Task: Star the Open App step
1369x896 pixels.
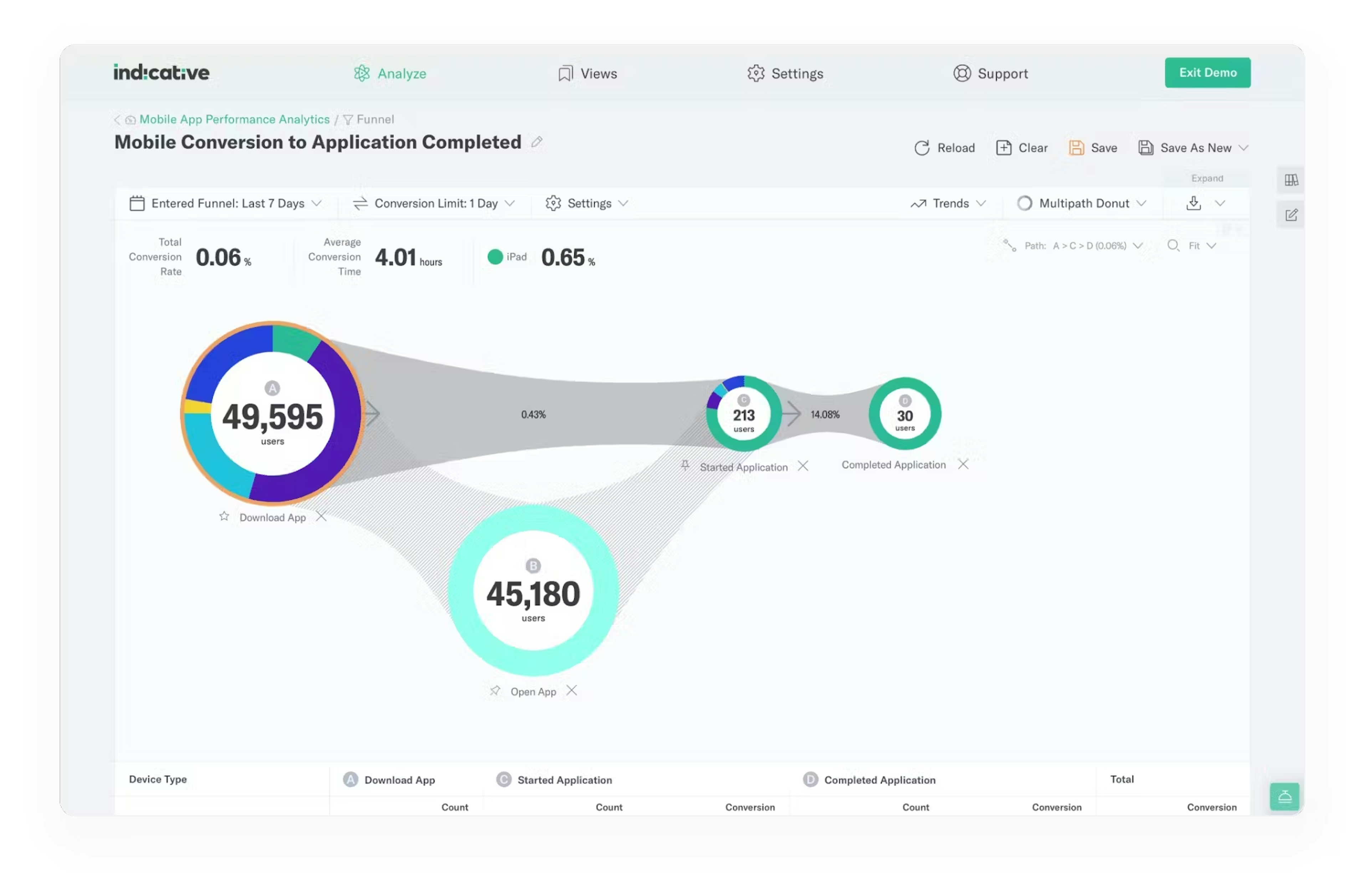Action: (495, 691)
